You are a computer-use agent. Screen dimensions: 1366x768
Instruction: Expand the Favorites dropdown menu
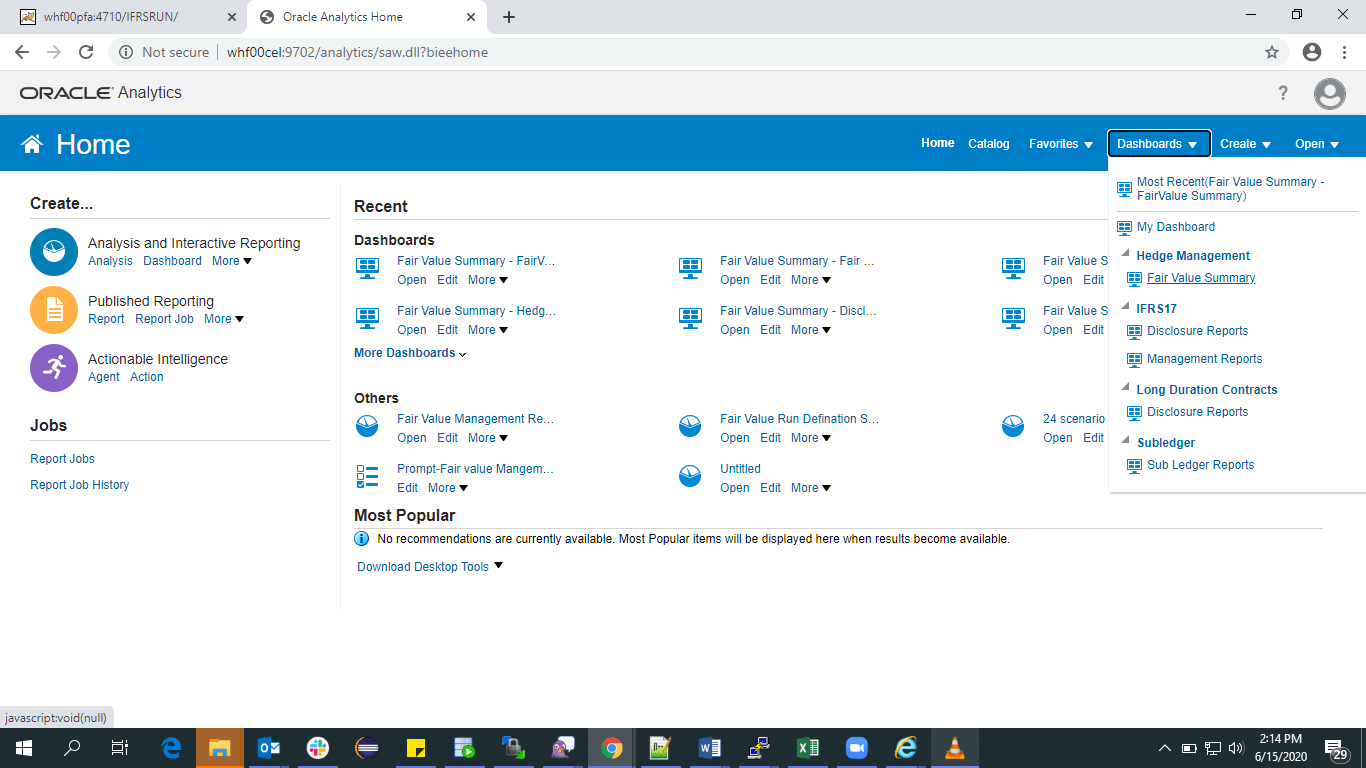pyautogui.click(x=1061, y=144)
